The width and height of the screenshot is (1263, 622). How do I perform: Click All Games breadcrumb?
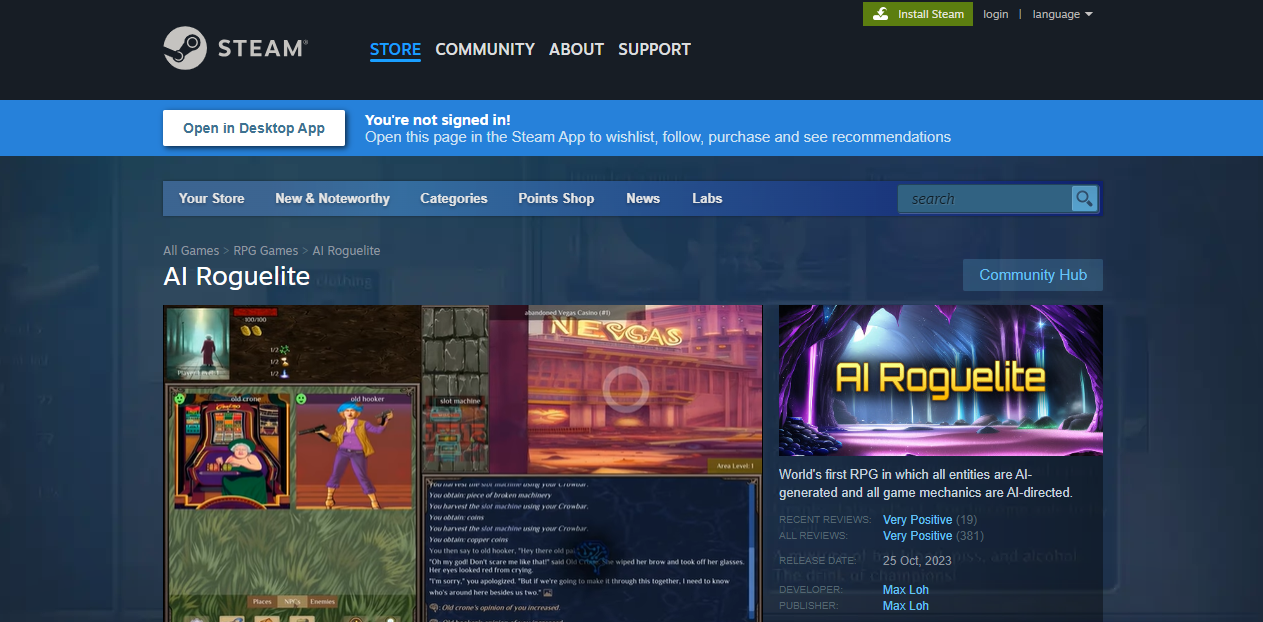(192, 250)
